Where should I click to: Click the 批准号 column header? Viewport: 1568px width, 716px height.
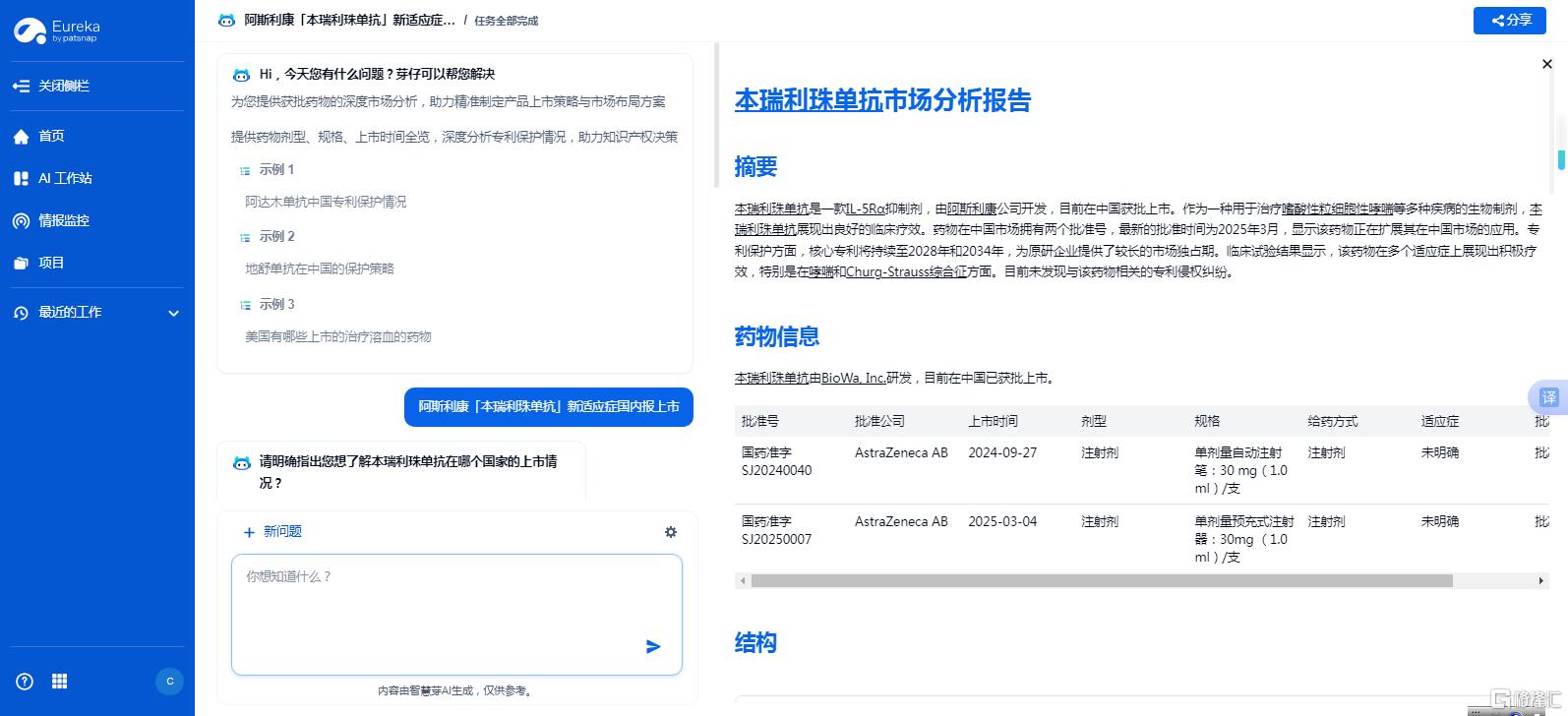760,421
